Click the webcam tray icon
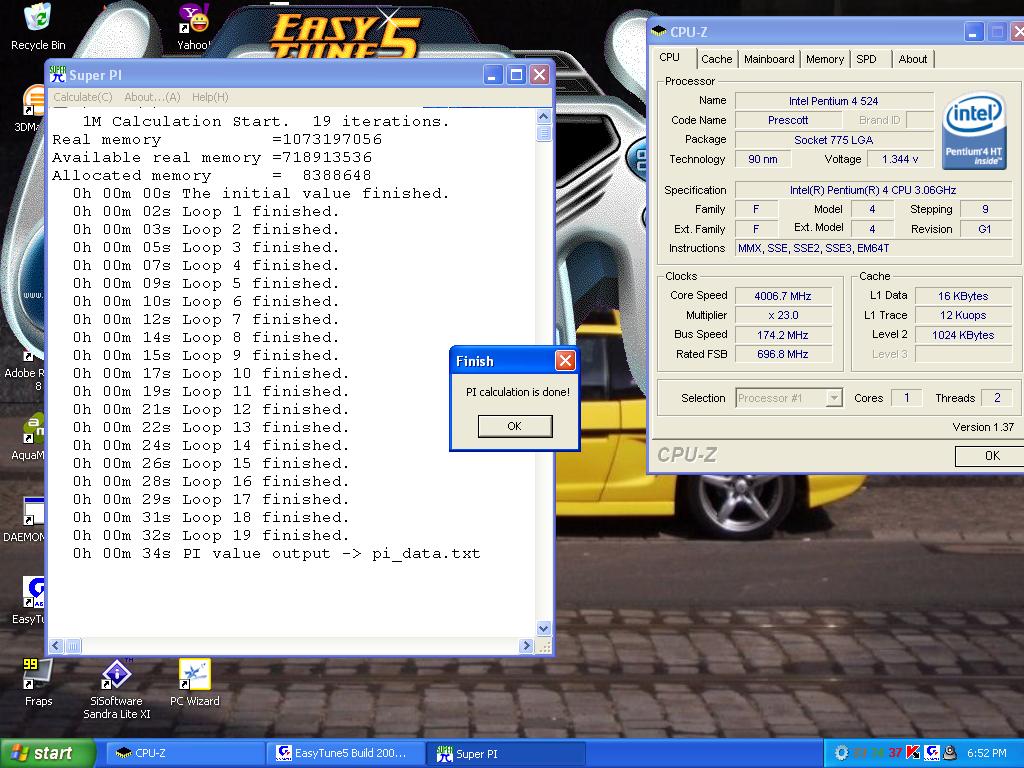The width and height of the screenshot is (1024, 768). [x=950, y=752]
